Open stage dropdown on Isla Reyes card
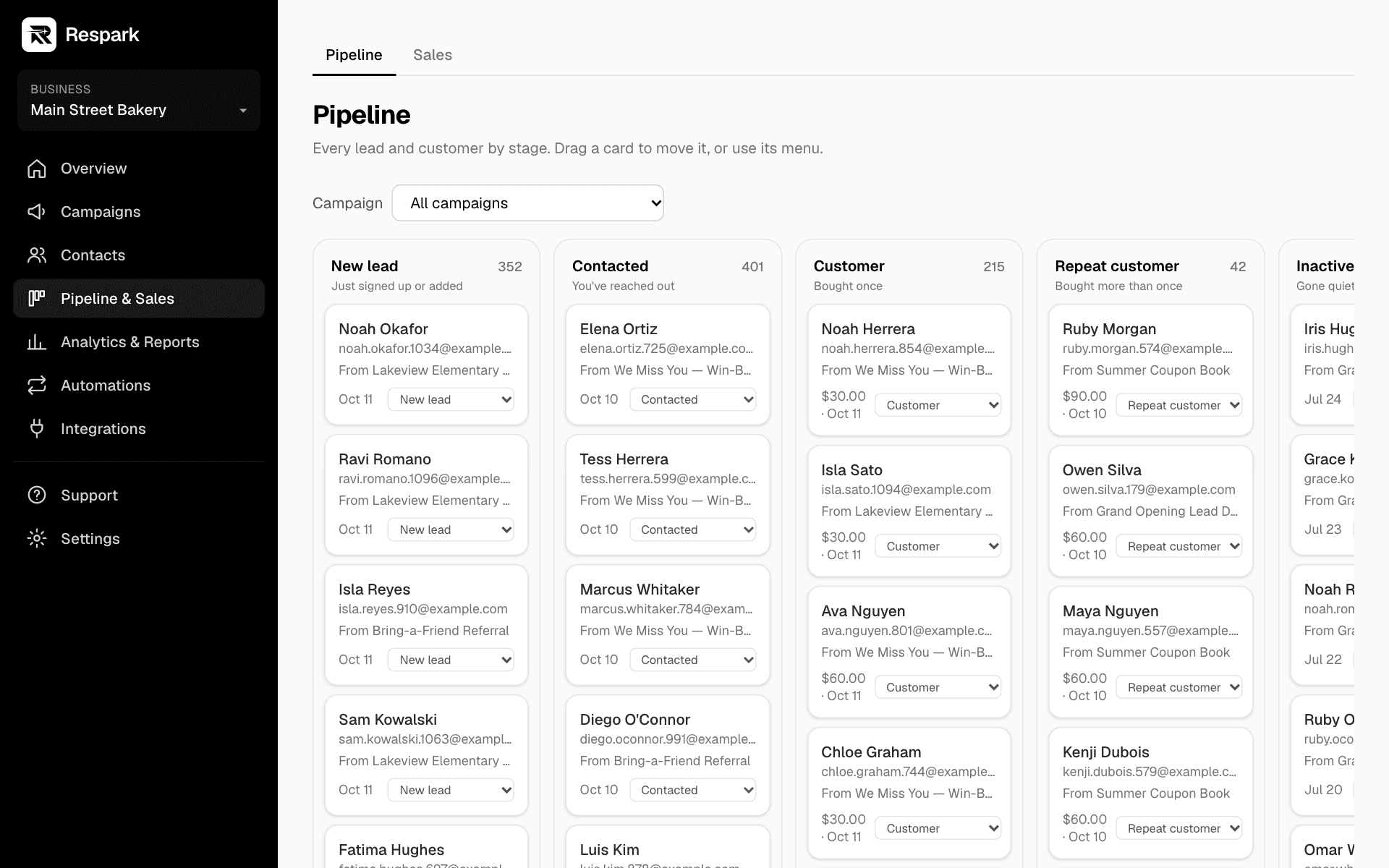Image resolution: width=1389 pixels, height=868 pixels. pyautogui.click(x=451, y=660)
